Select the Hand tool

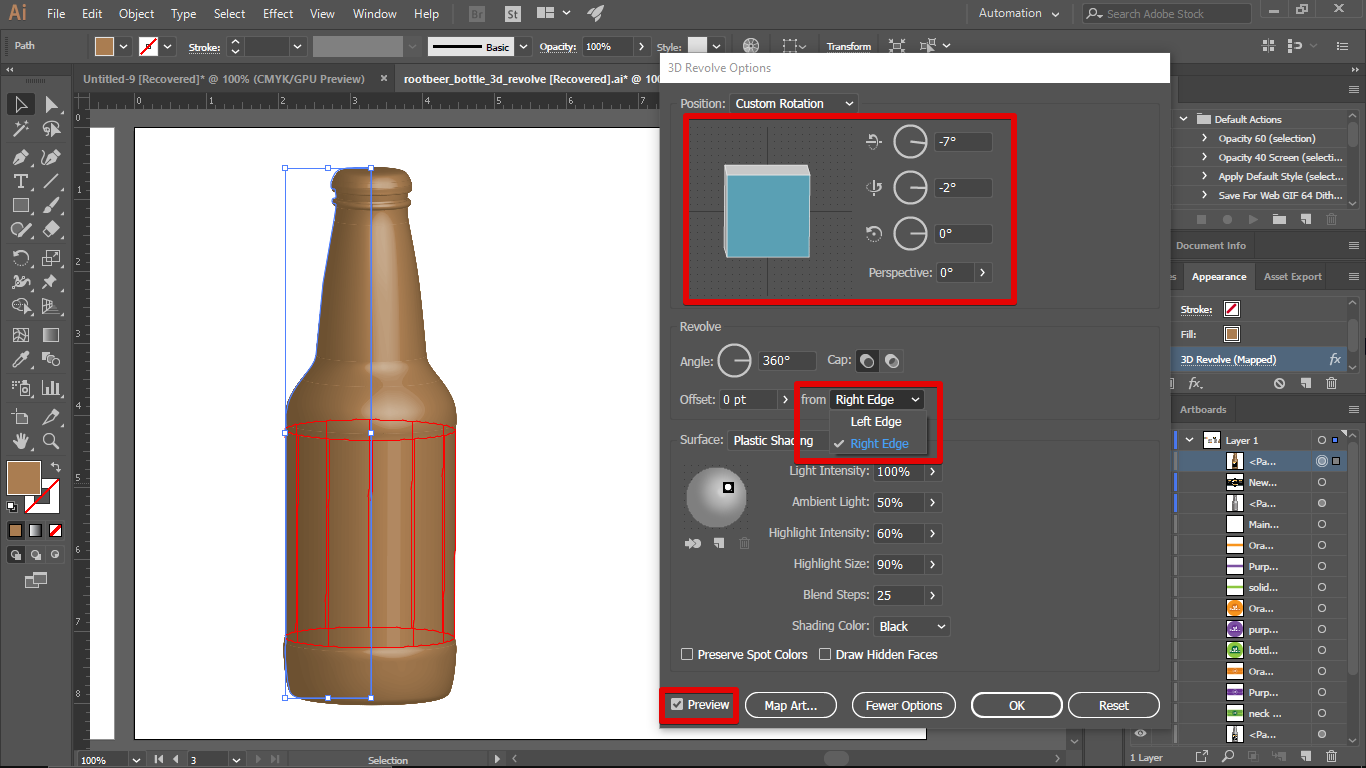click(x=20, y=440)
